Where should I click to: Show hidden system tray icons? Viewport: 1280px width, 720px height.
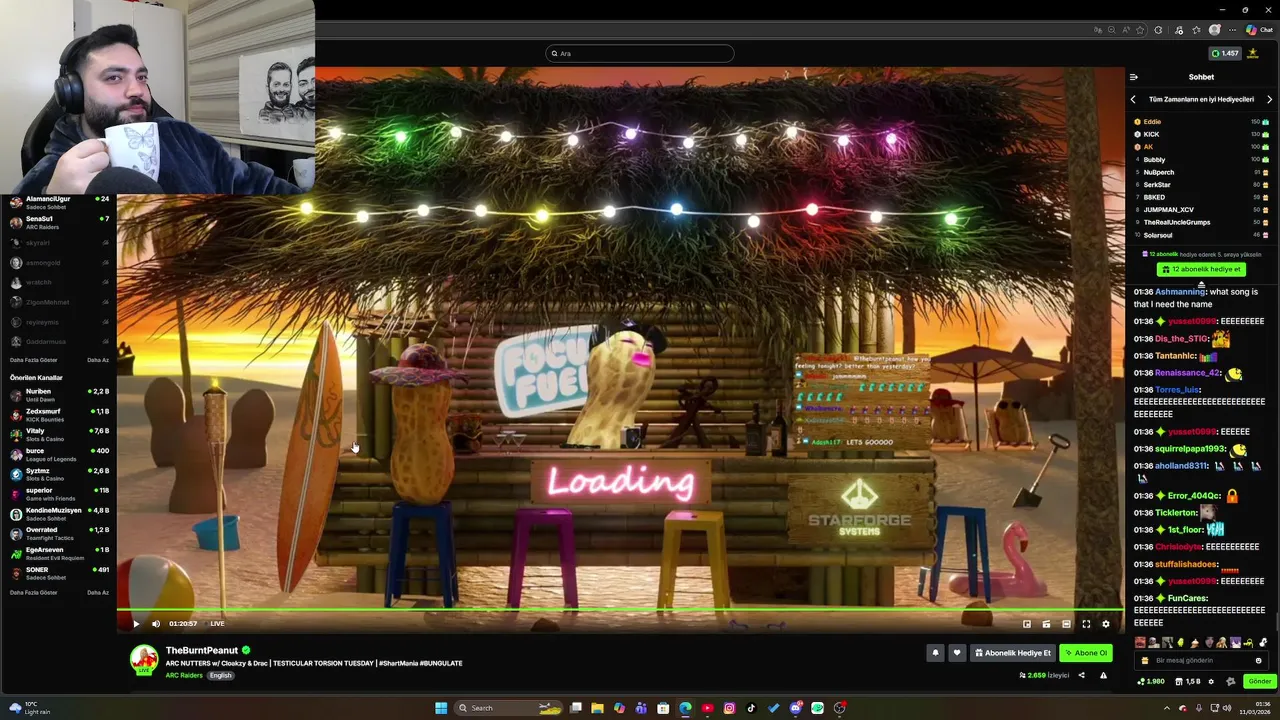pos(1166,708)
